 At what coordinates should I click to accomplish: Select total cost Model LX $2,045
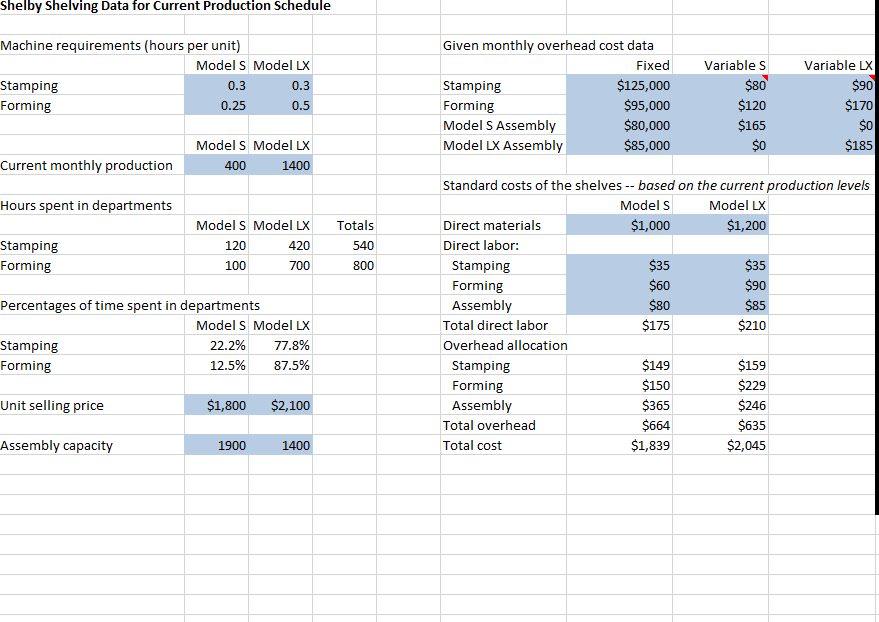pyautogui.click(x=720, y=445)
